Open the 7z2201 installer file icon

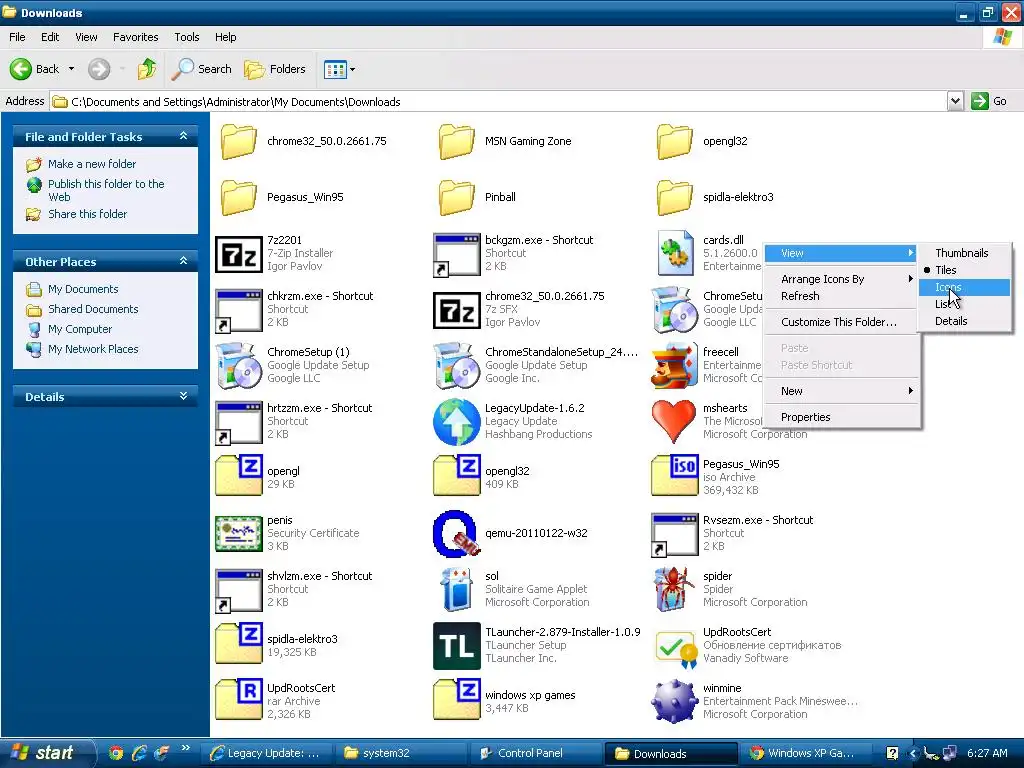point(238,253)
